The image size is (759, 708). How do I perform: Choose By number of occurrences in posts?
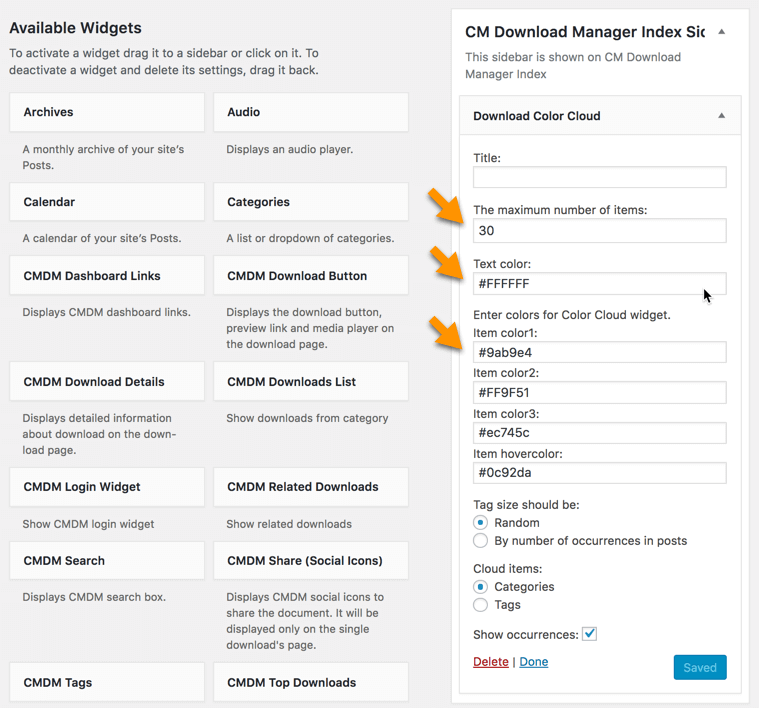(481, 541)
